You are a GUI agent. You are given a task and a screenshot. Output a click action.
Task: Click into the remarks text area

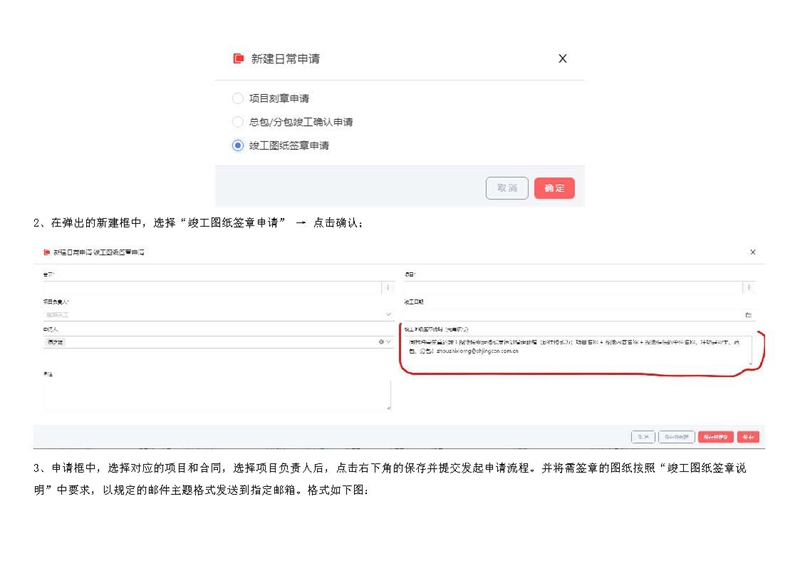pyautogui.click(x=215, y=394)
